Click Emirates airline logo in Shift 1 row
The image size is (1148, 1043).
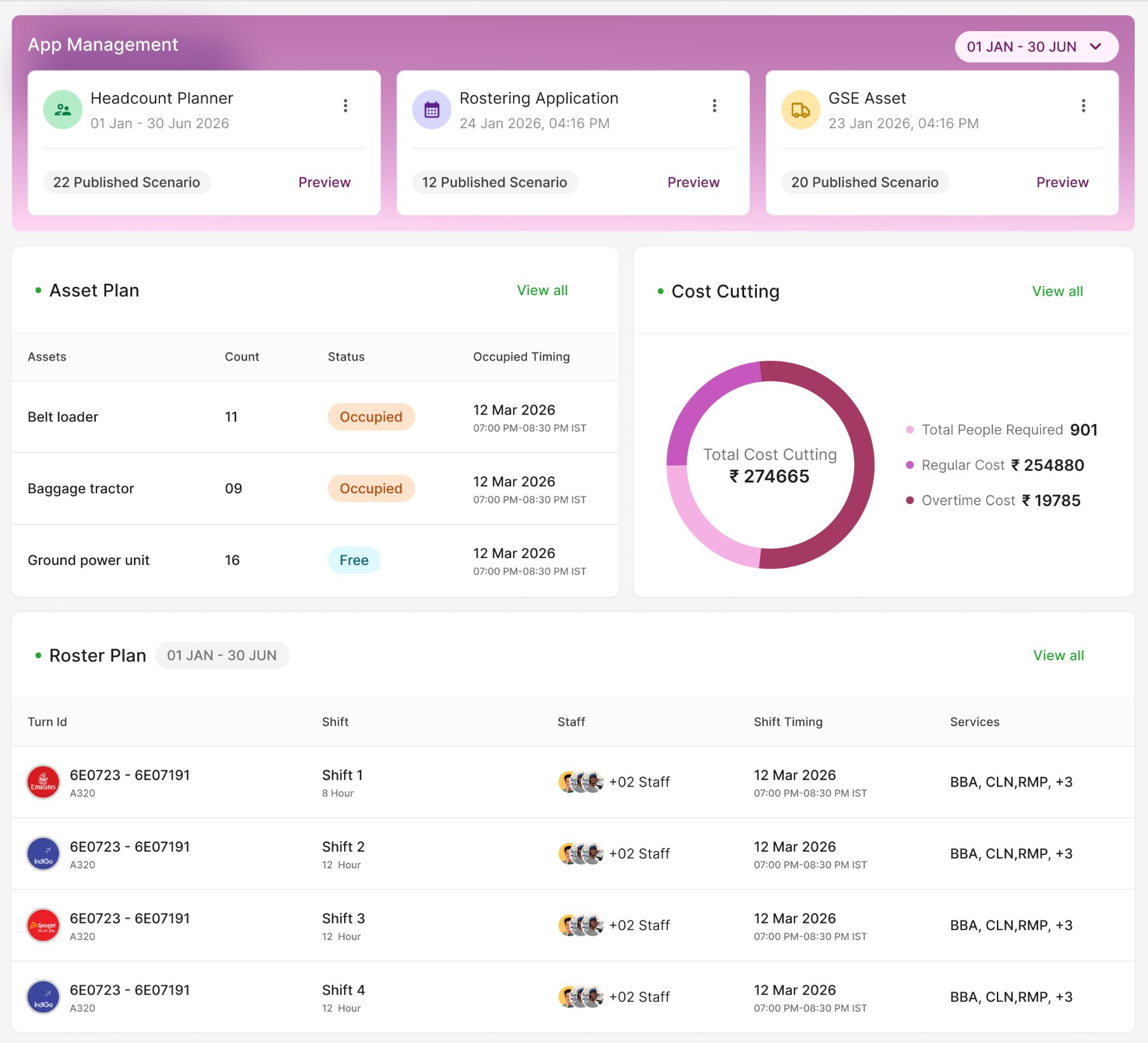43,782
